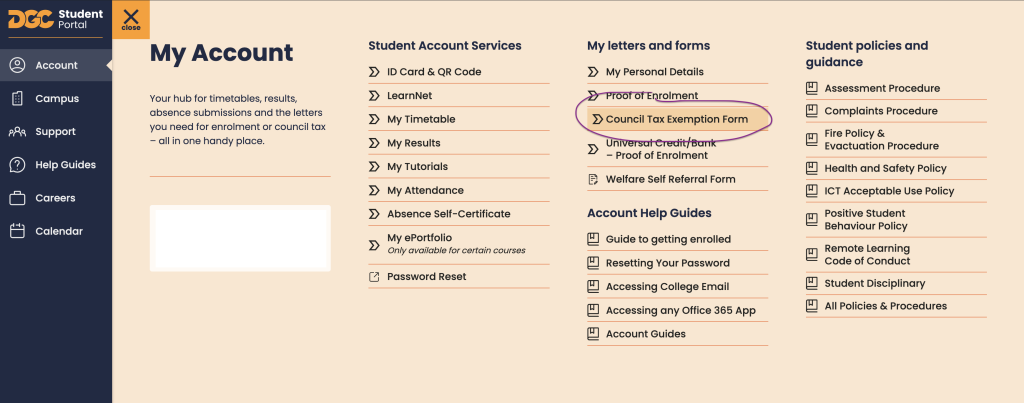Screen dimensions: 1024x403
Task: Click the Calendar icon in sidebar
Action: coord(17,231)
